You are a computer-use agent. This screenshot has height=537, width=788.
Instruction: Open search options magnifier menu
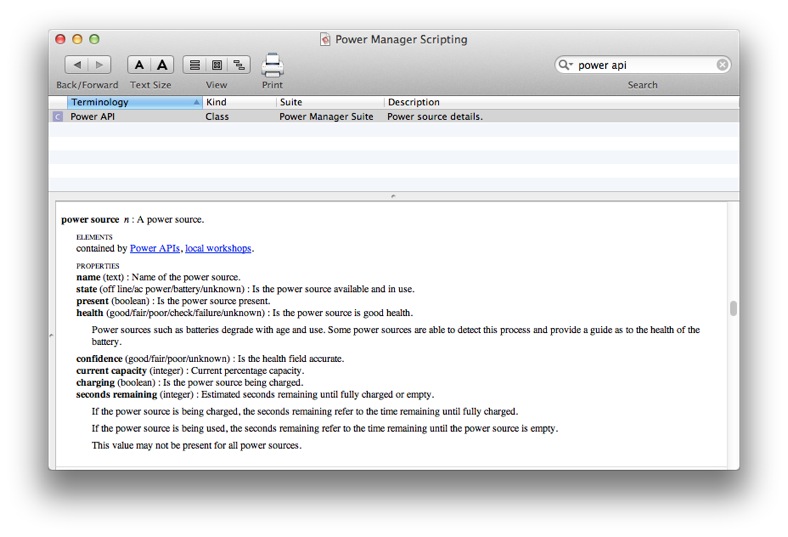pyautogui.click(x=565, y=65)
